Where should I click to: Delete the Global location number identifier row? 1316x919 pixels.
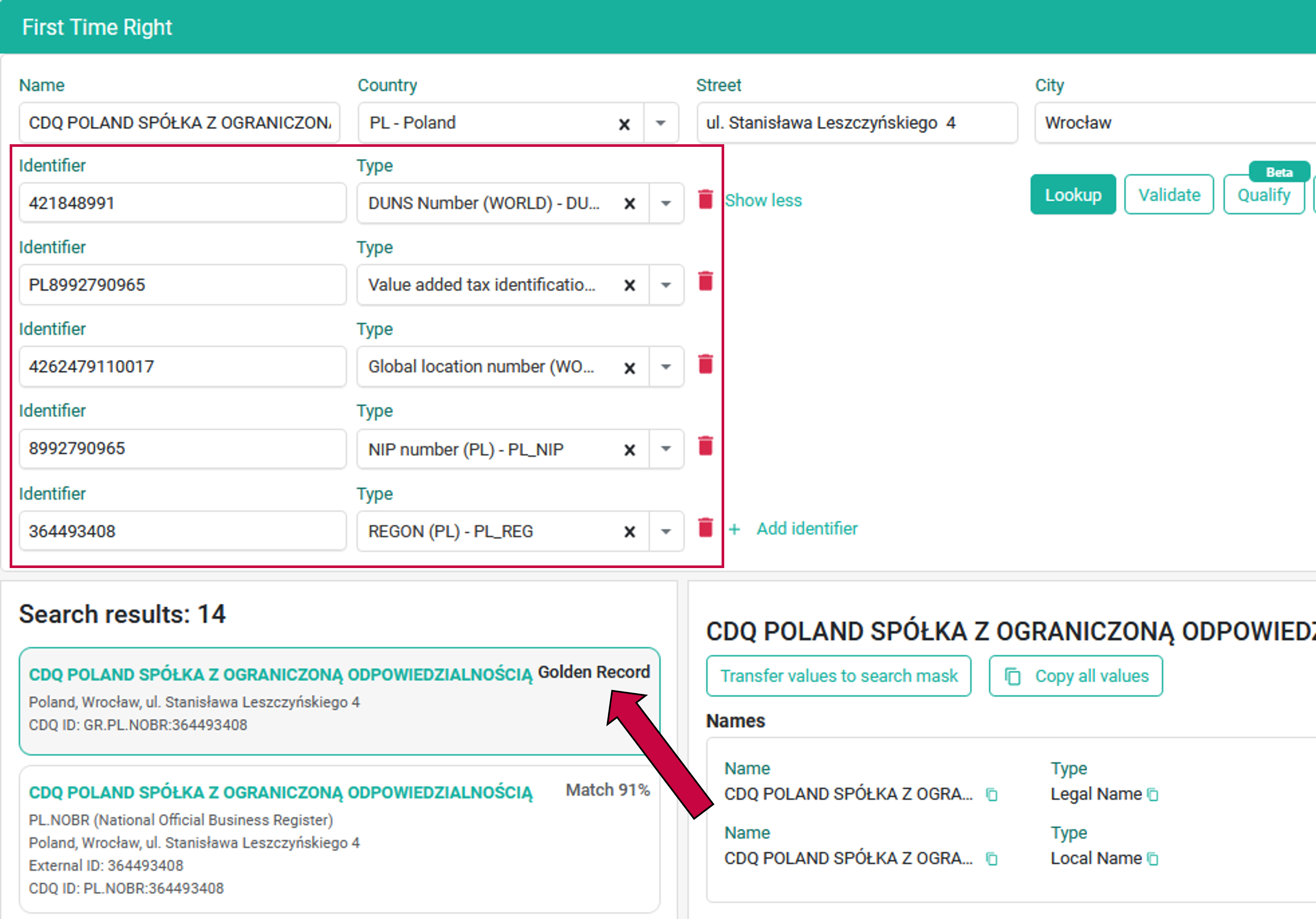706,364
